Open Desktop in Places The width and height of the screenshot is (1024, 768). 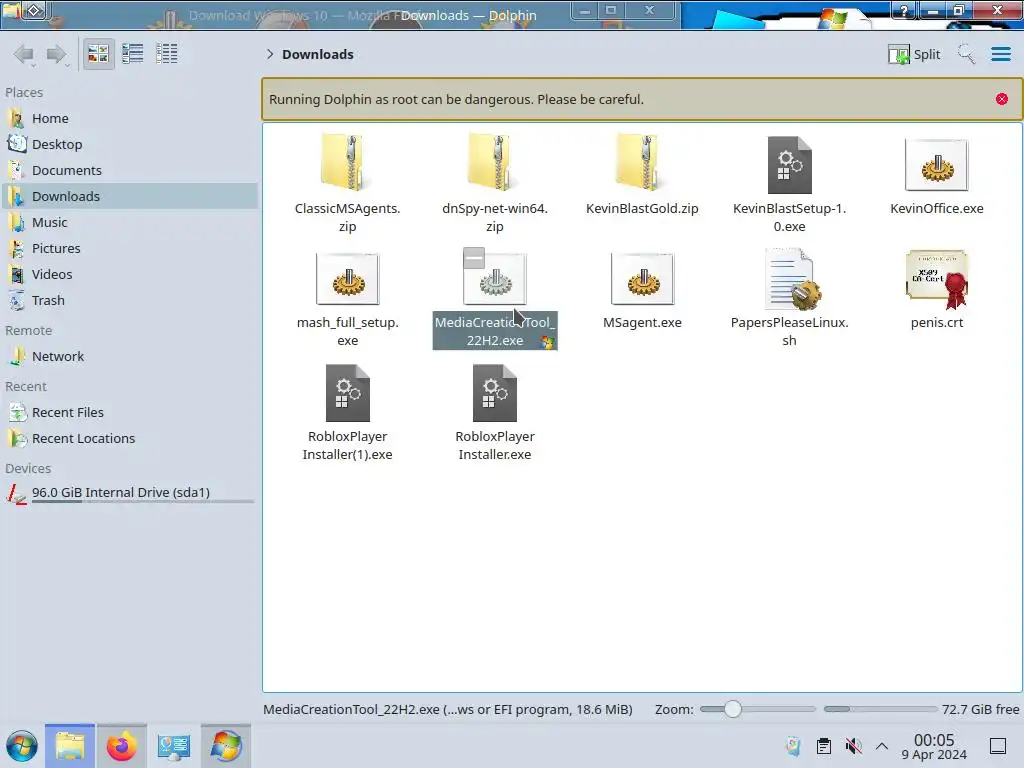coord(130,144)
